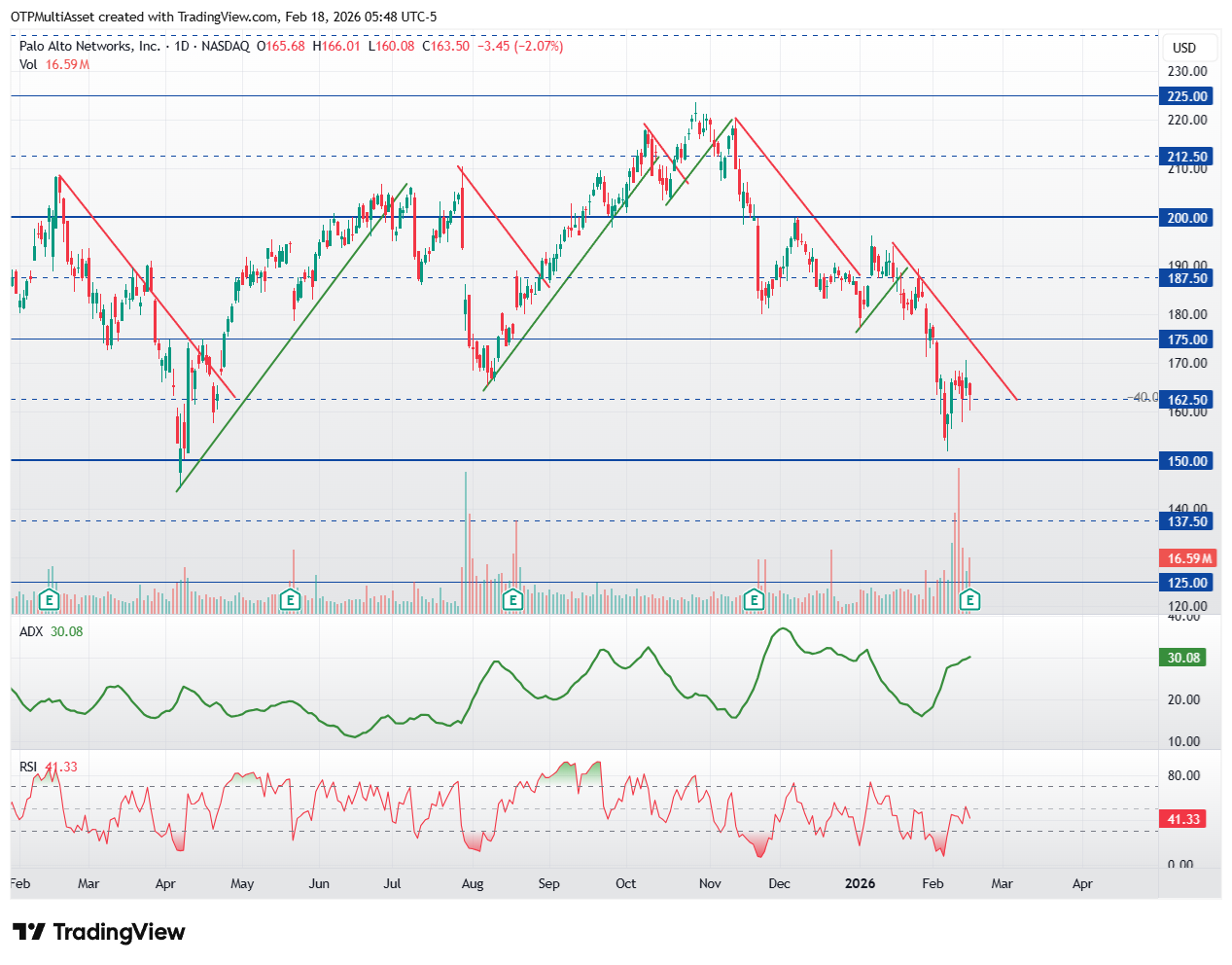Open the USD currency selector
Screen dimensions: 1232x965
1184,48
